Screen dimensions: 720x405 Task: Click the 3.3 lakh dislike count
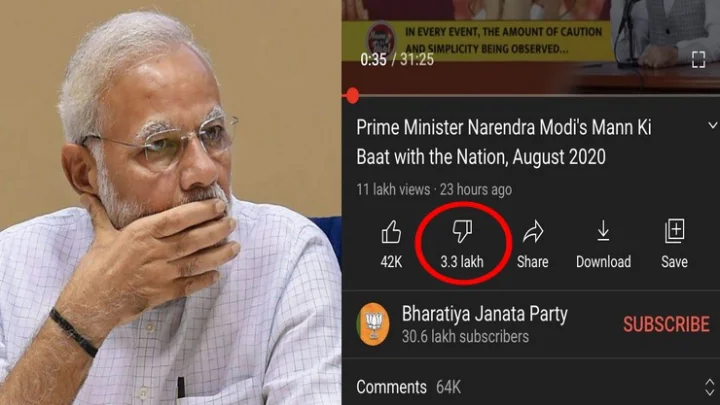coord(462,262)
